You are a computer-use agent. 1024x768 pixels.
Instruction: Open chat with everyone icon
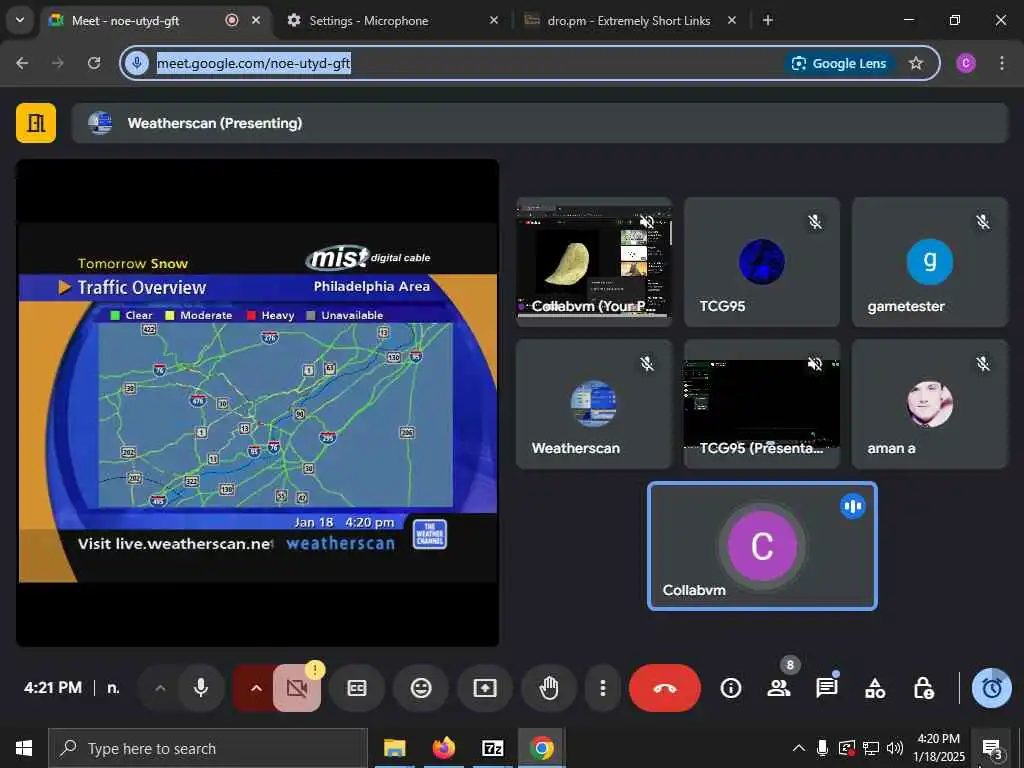pyautogui.click(x=827, y=688)
